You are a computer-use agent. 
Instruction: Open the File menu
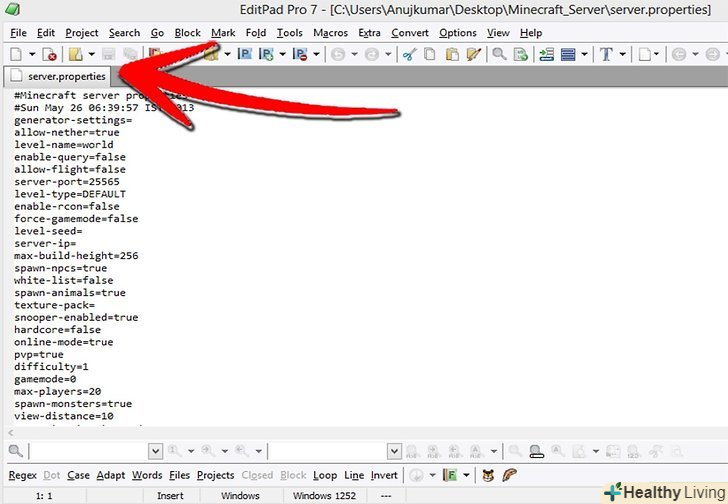[18, 33]
